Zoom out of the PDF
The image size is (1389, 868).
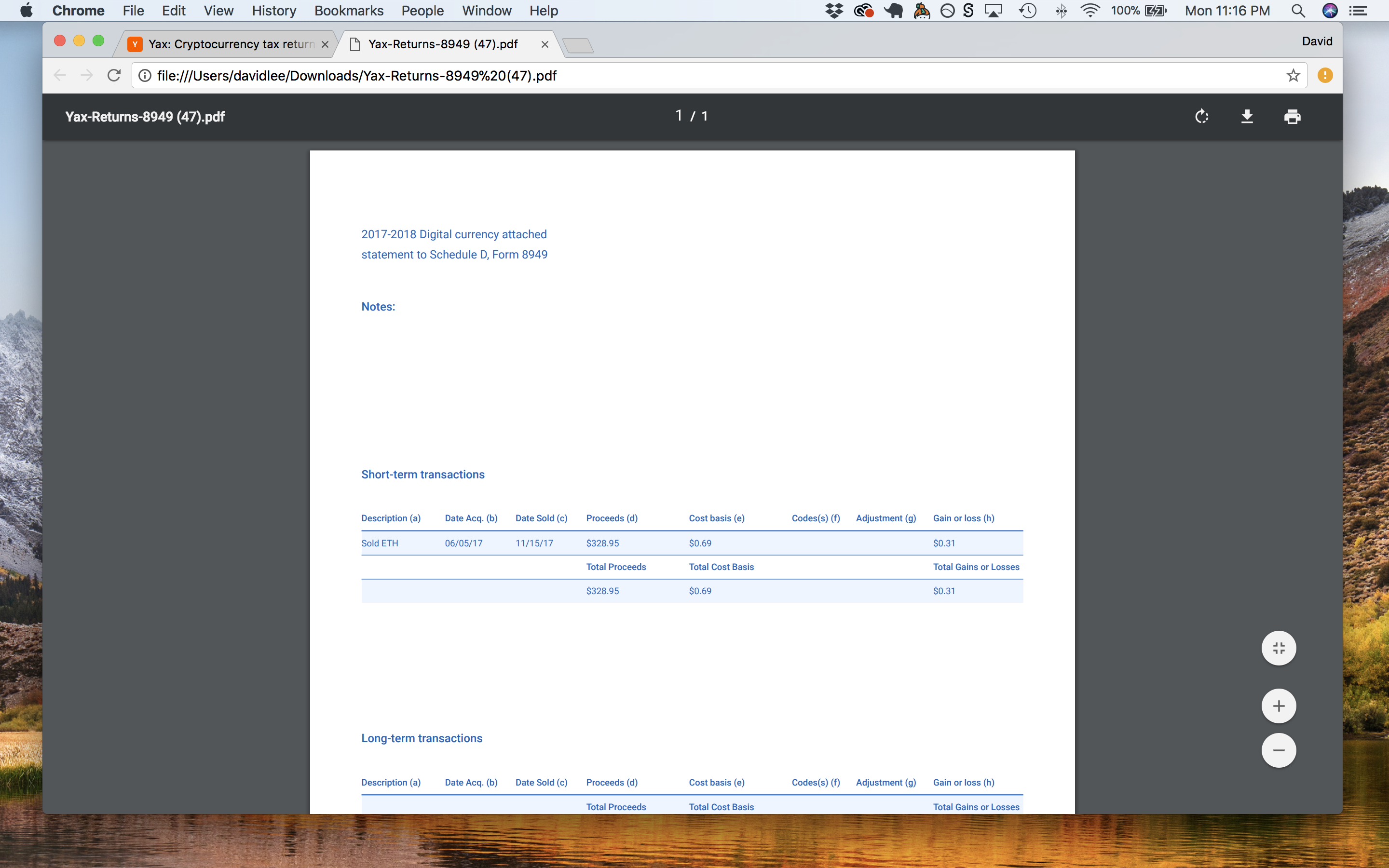tap(1278, 750)
